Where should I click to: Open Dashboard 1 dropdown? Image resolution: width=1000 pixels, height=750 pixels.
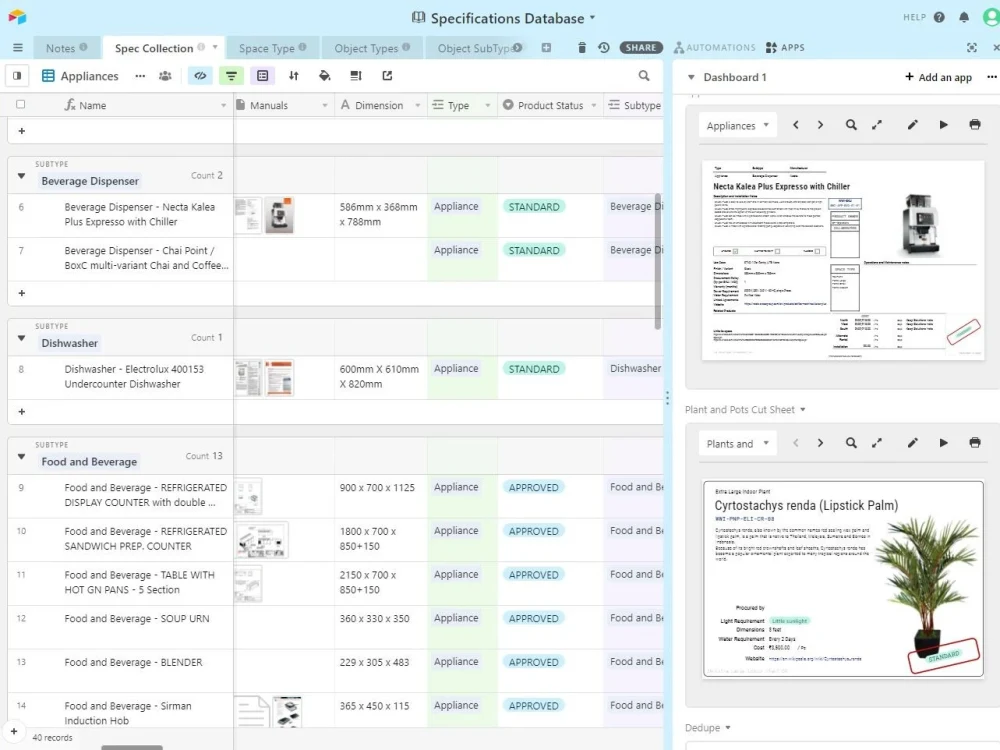pyautogui.click(x=691, y=77)
